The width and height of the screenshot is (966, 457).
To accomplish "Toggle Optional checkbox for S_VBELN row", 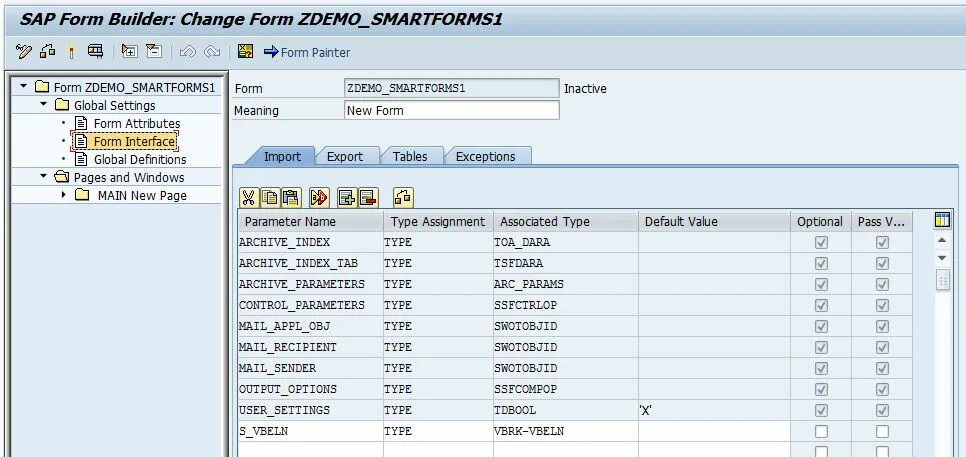I will (821, 431).
